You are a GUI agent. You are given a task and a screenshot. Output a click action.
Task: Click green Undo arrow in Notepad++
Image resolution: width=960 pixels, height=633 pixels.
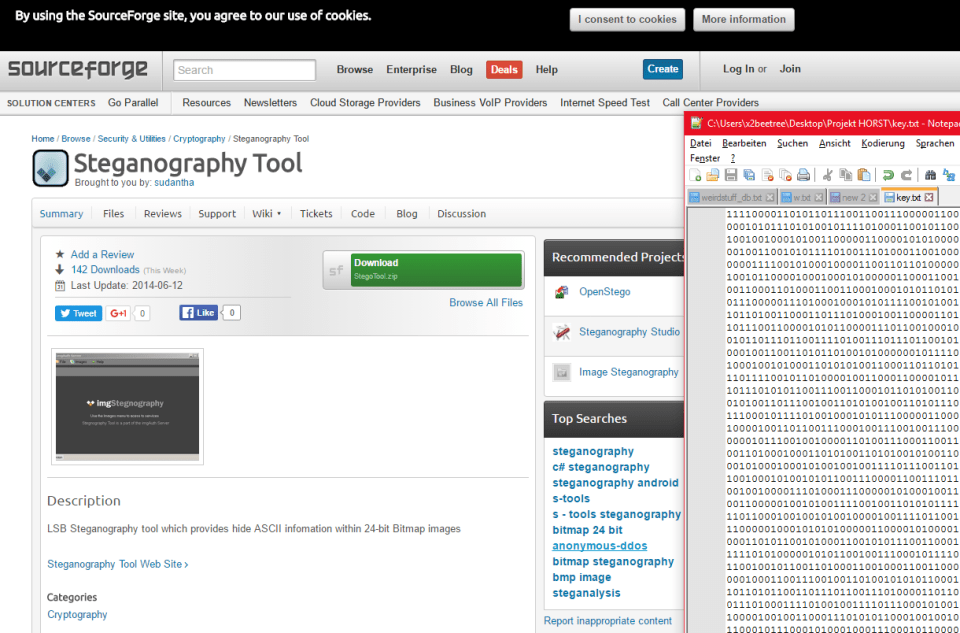point(888,175)
